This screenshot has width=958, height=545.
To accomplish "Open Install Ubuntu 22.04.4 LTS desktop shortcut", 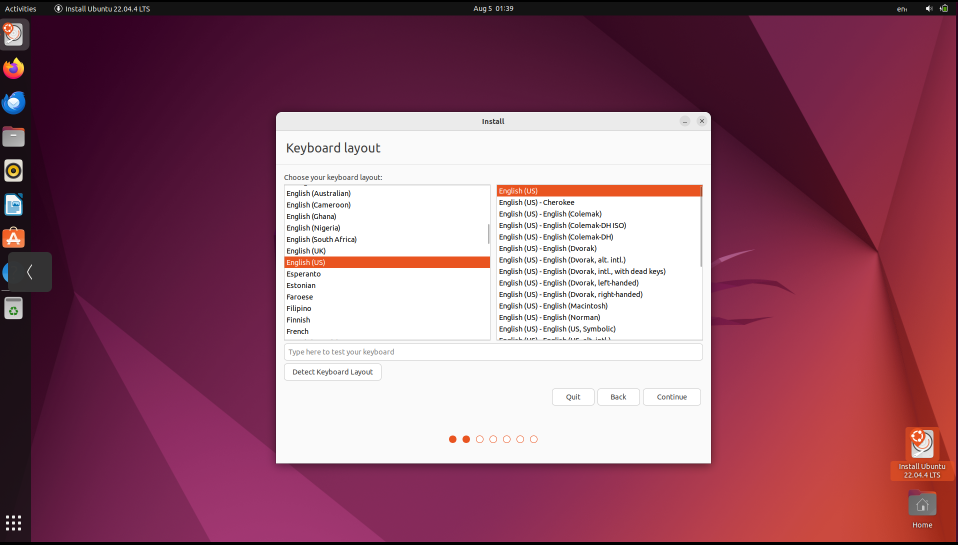I will pyautogui.click(x=922, y=453).
